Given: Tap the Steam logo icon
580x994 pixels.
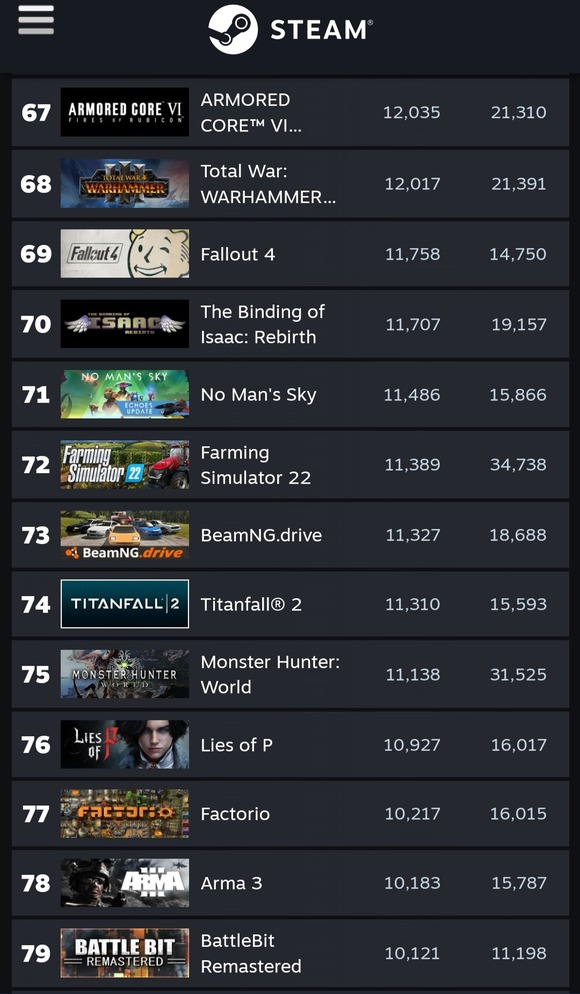Looking at the screenshot, I should tap(233, 30).
